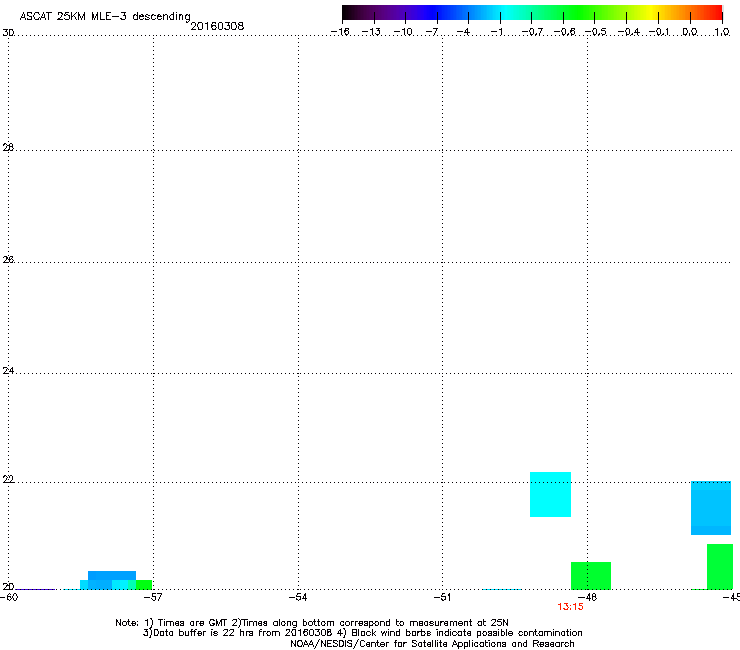Select the '-10' color scale label
The width and height of the screenshot is (740, 650).
[403, 32]
